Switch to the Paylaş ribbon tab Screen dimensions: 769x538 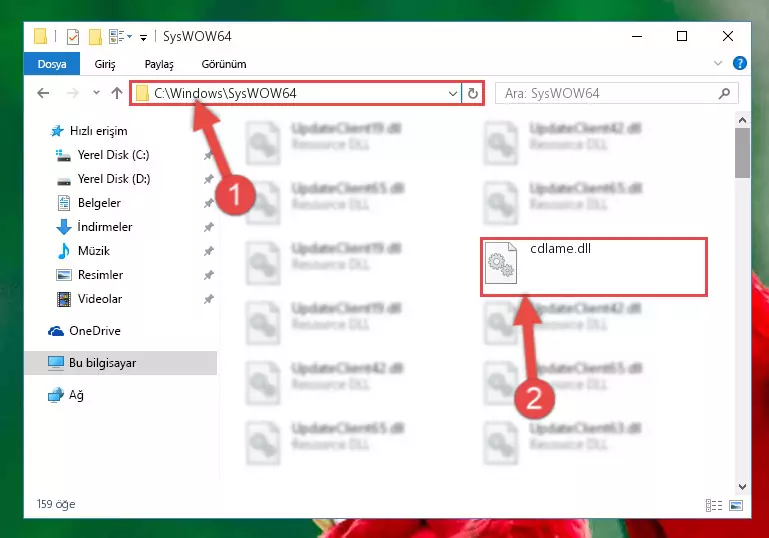click(x=159, y=64)
